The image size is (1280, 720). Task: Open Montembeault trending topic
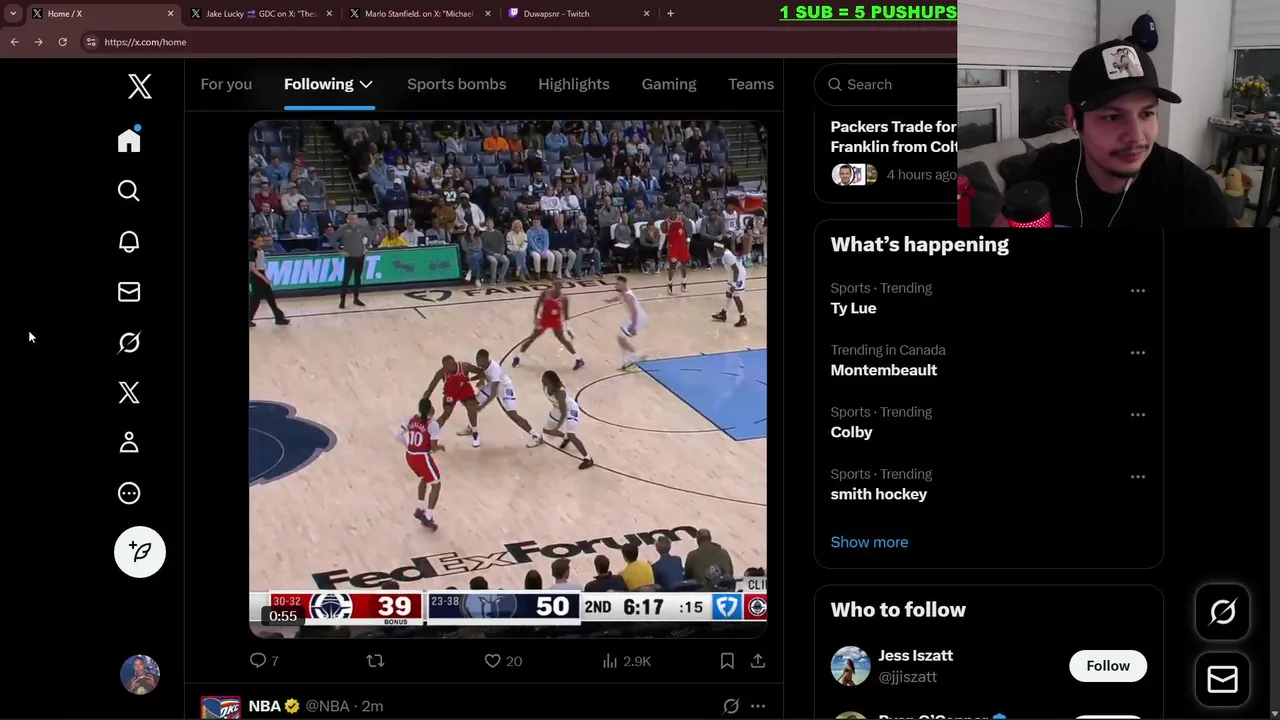884,370
